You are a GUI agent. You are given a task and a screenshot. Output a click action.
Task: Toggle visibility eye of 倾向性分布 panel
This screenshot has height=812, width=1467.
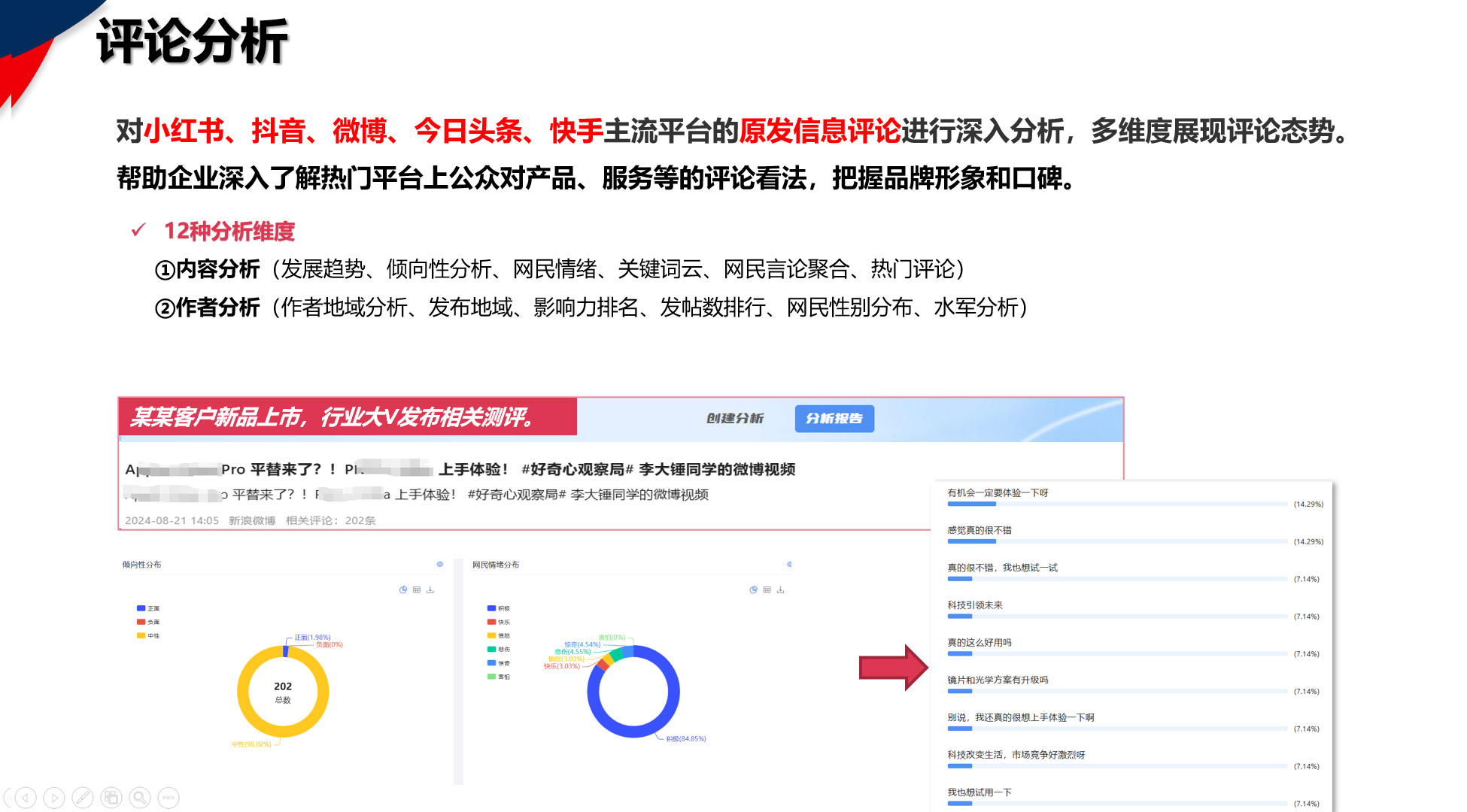pos(440,564)
